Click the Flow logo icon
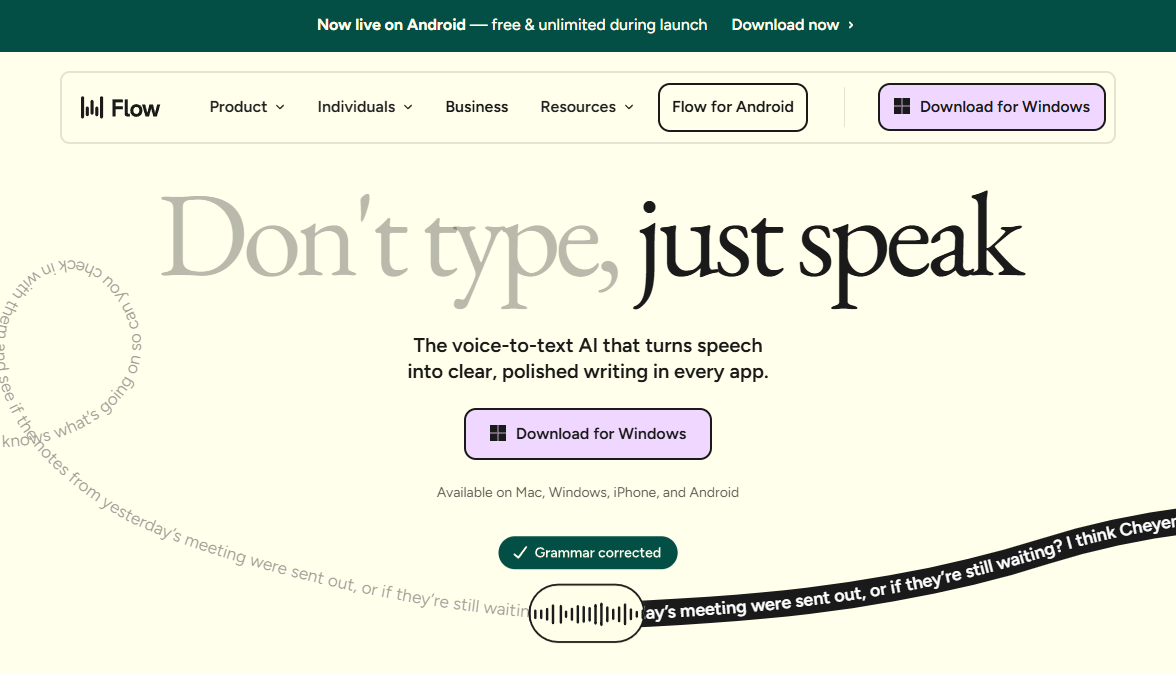This screenshot has height=673, width=1176. pyautogui.click(x=92, y=107)
